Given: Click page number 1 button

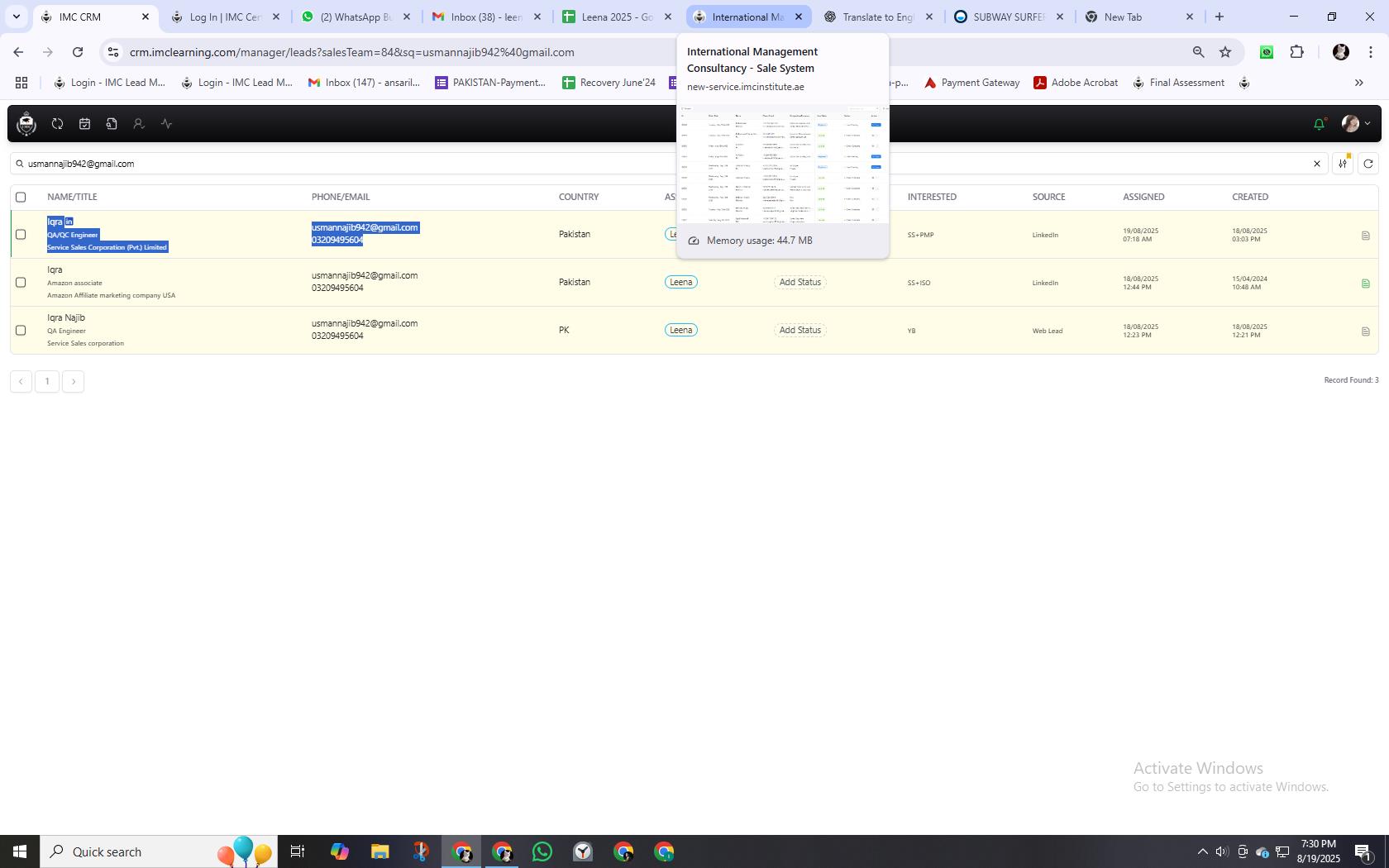Looking at the screenshot, I should point(47,381).
